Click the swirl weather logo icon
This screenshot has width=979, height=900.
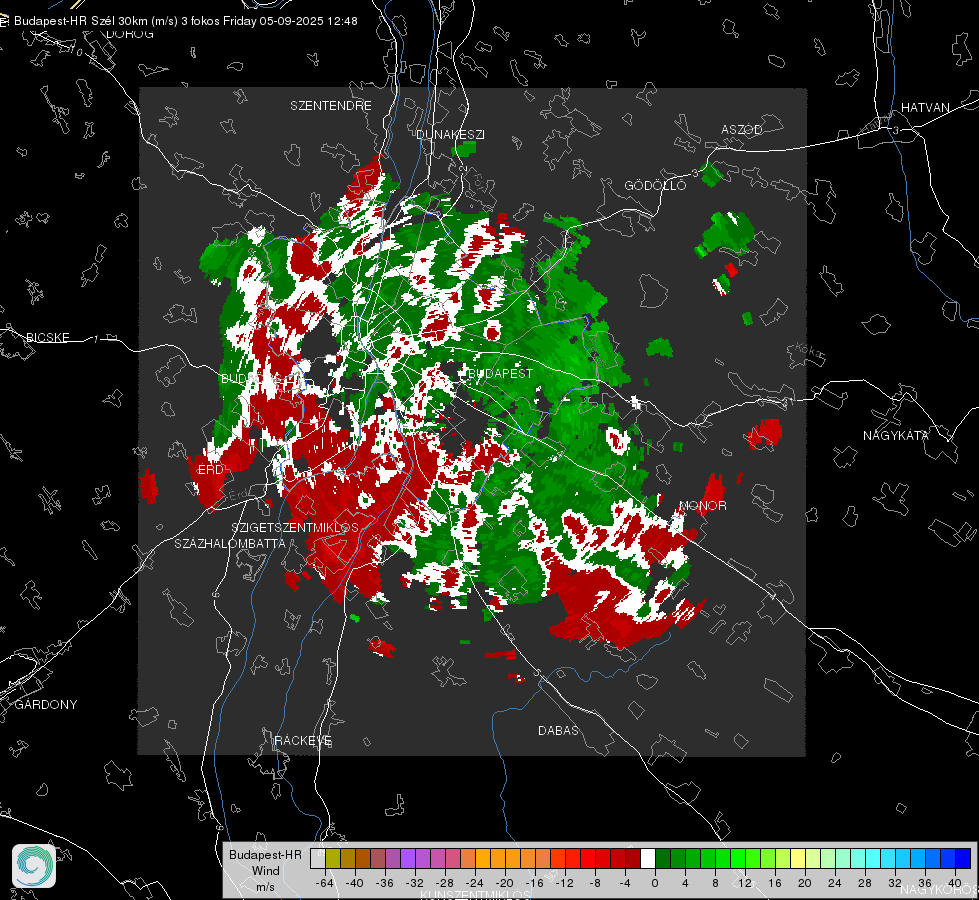point(34,866)
